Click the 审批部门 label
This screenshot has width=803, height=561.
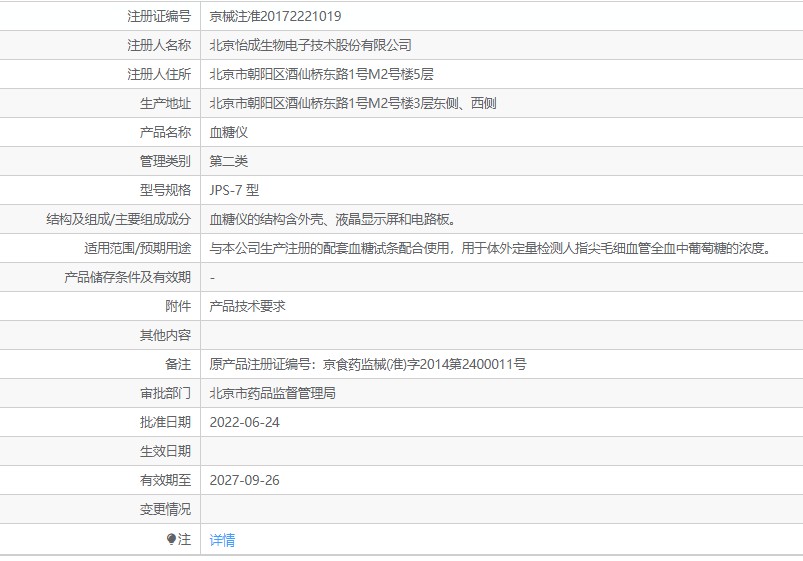(x=165, y=393)
